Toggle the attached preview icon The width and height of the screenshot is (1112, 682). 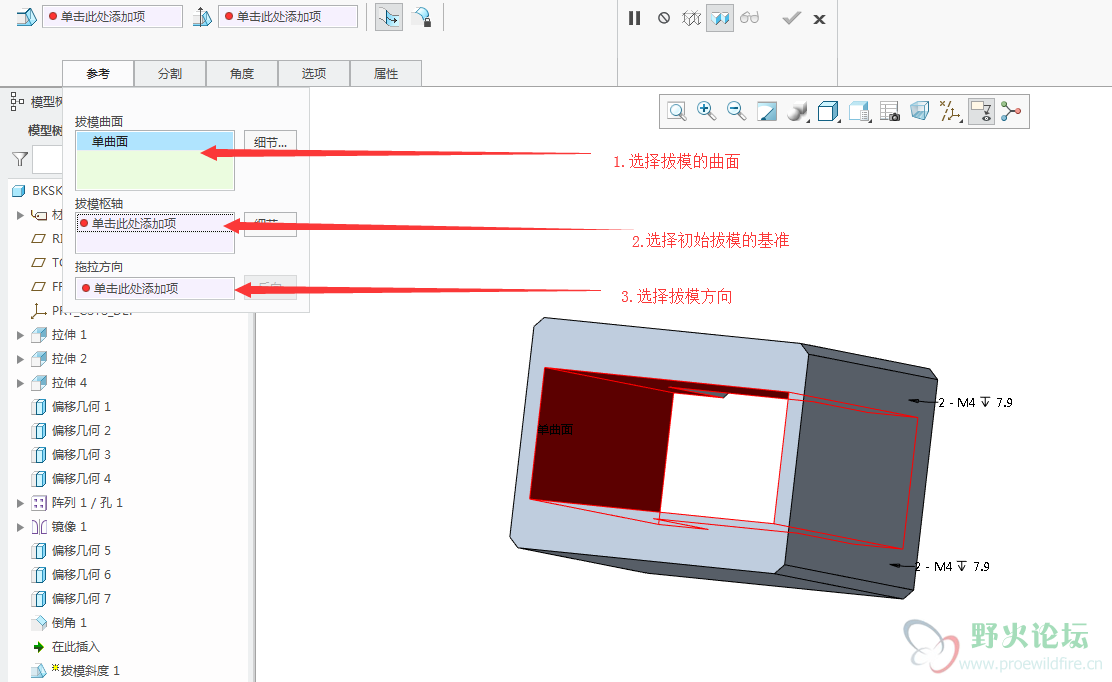point(720,18)
